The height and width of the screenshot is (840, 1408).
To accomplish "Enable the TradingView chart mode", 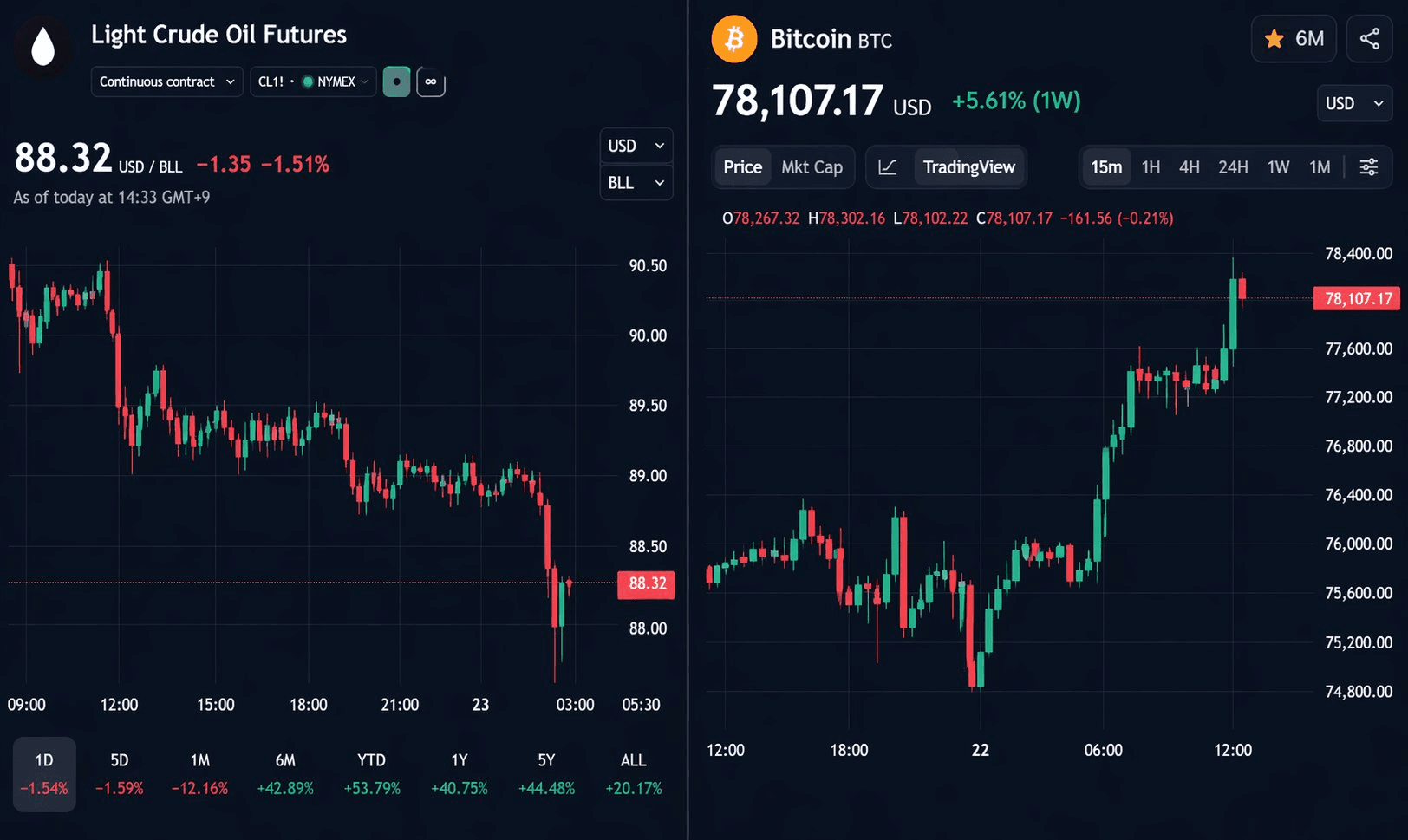I will pyautogui.click(x=968, y=167).
